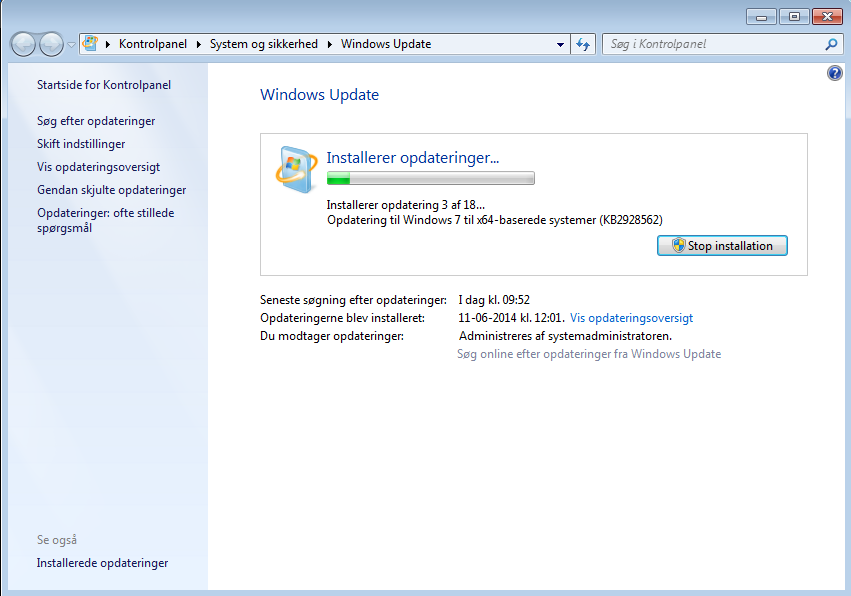Click Administreres af systemadministratoren text
Viewport: 851px width, 596px height.
[x=565, y=336]
